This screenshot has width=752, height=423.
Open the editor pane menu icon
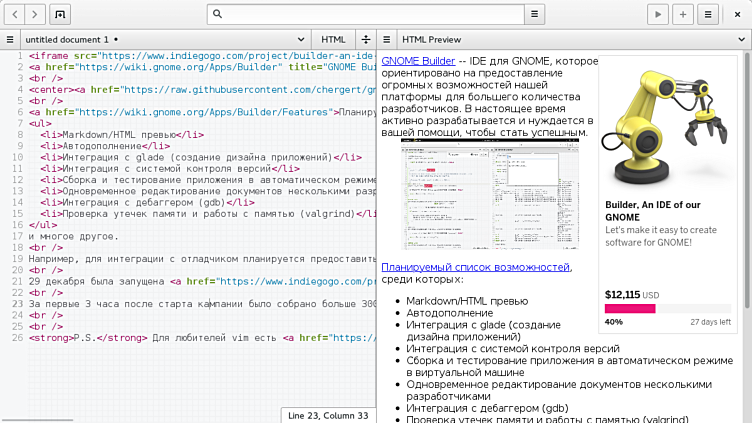(x=10, y=40)
